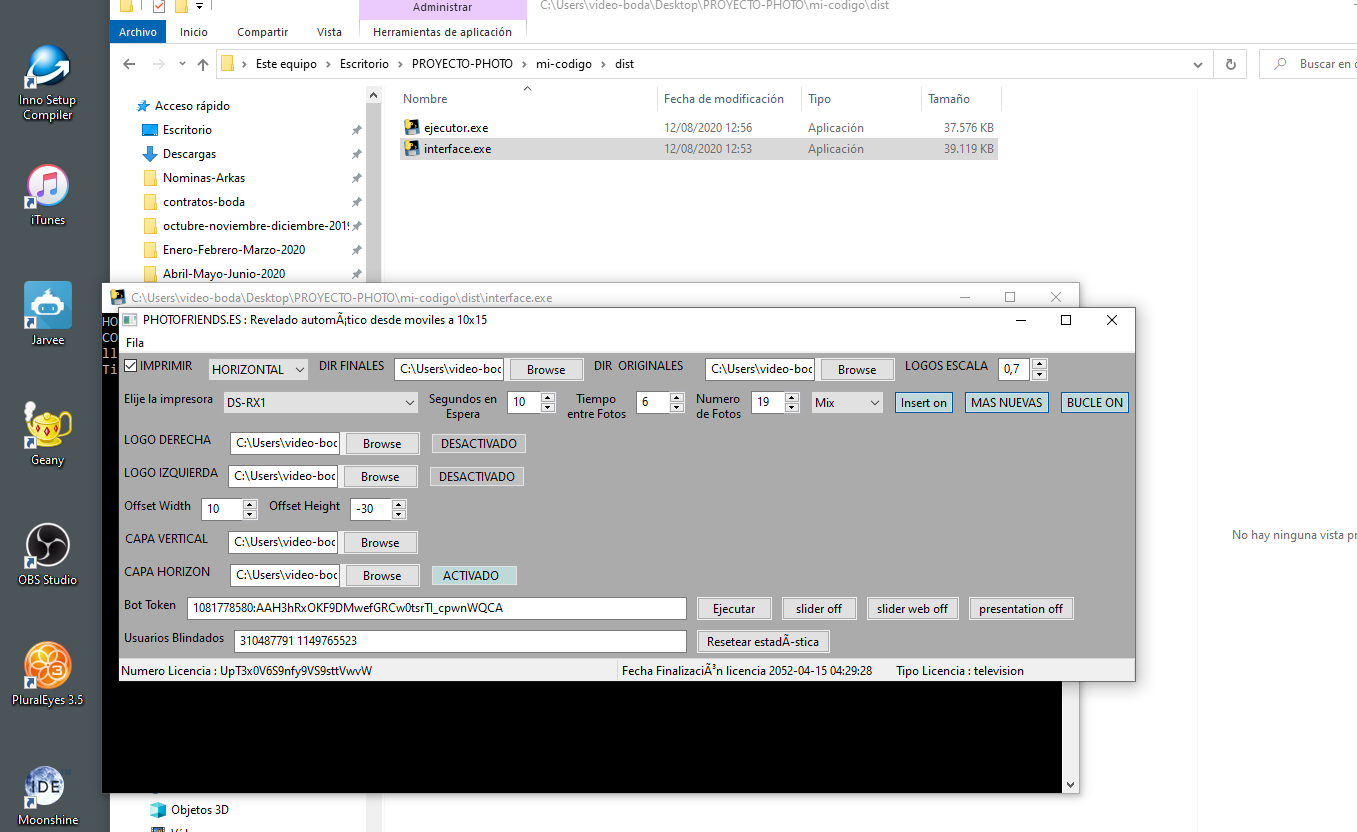Unpin Descargas using its pin icon
This screenshot has height=832, width=1357.
coord(356,153)
